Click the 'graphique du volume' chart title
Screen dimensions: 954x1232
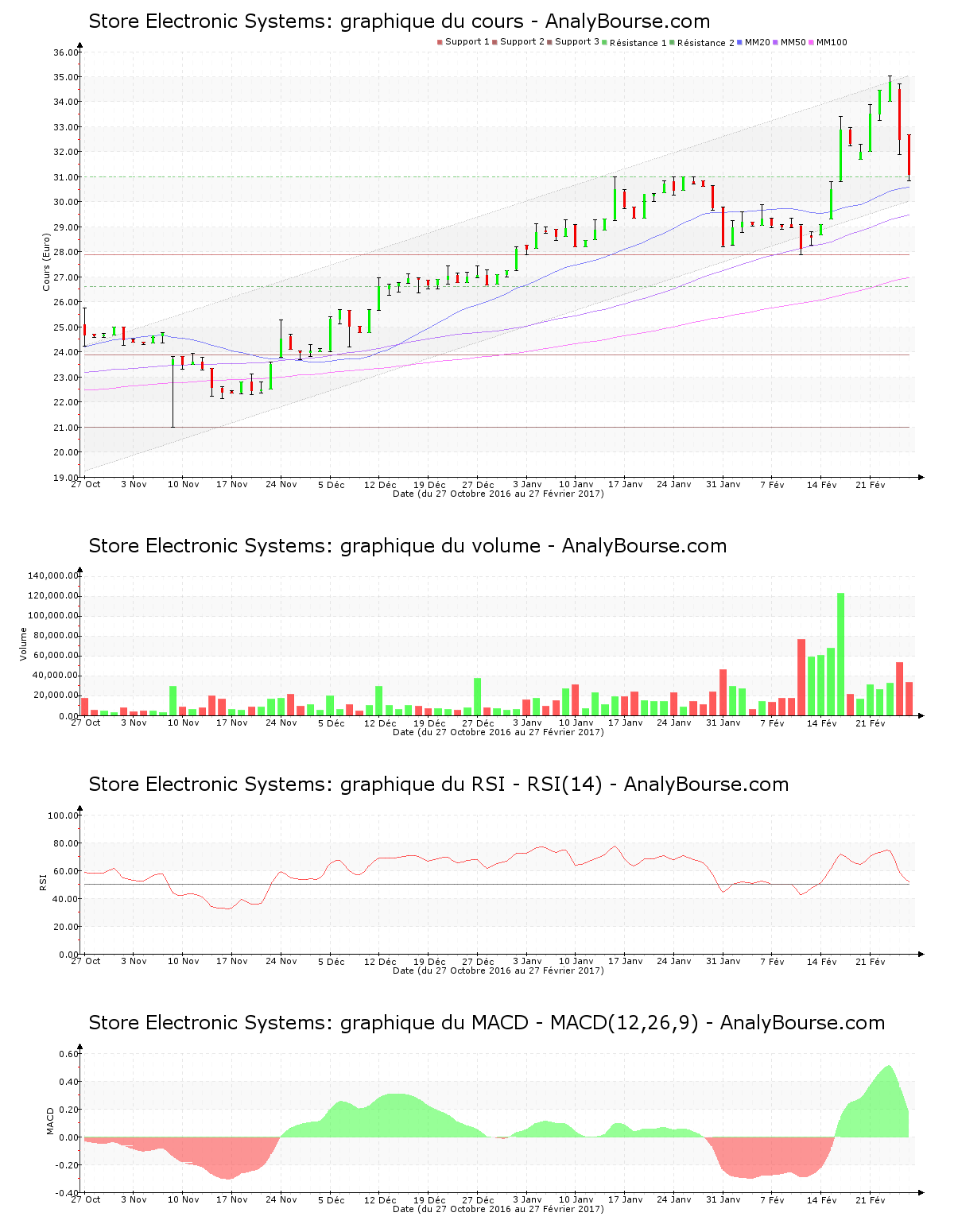click(x=408, y=546)
